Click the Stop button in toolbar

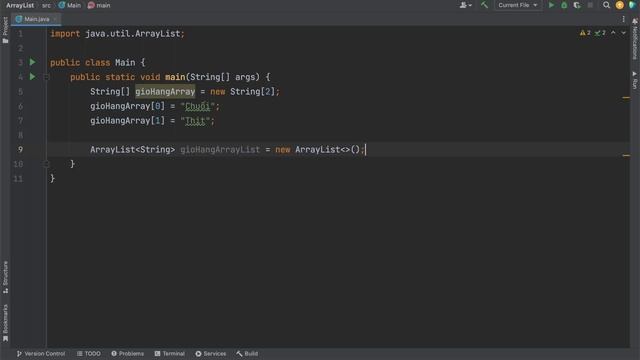tap(590, 5)
